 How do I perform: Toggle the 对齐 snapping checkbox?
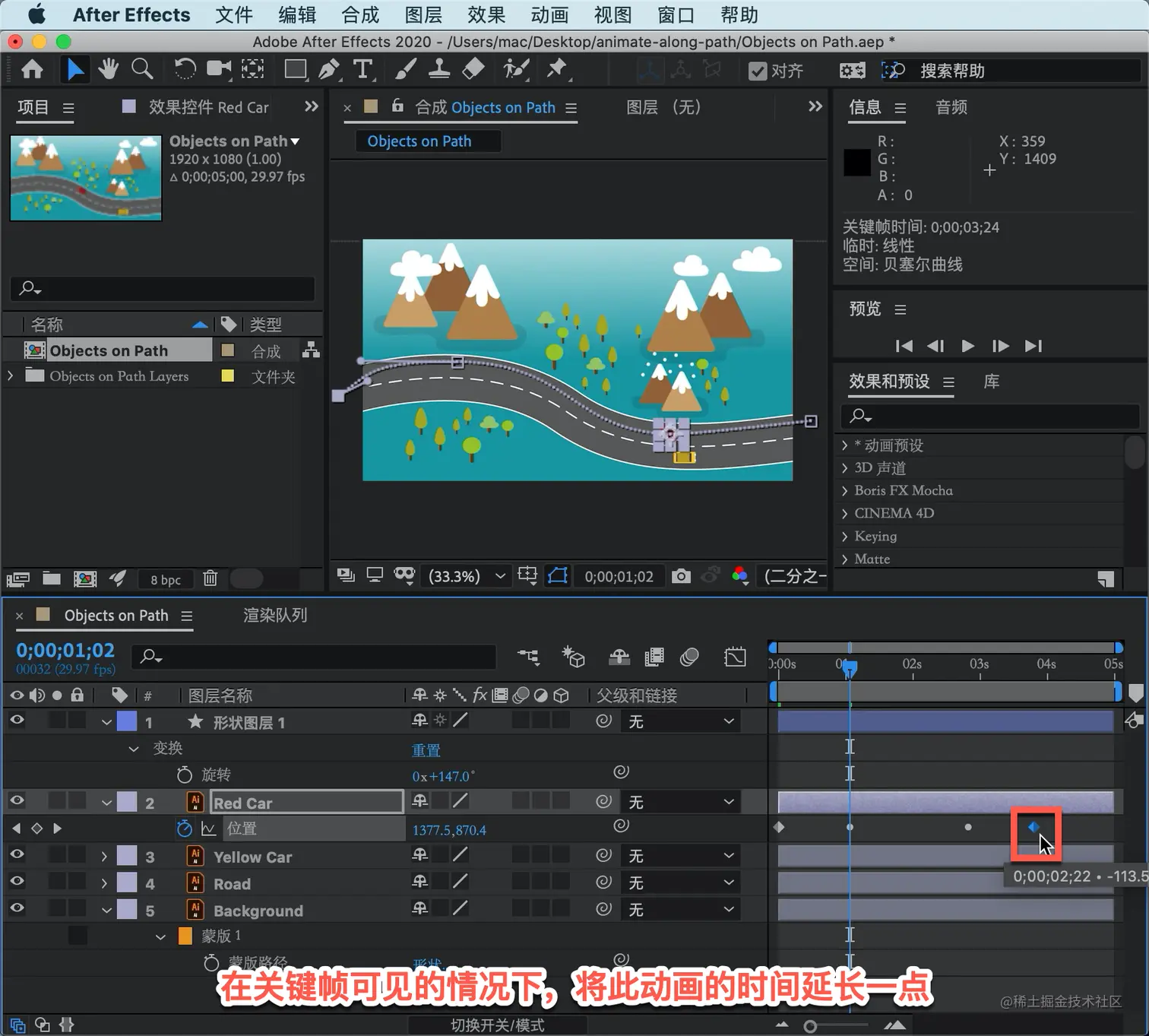pos(757,71)
